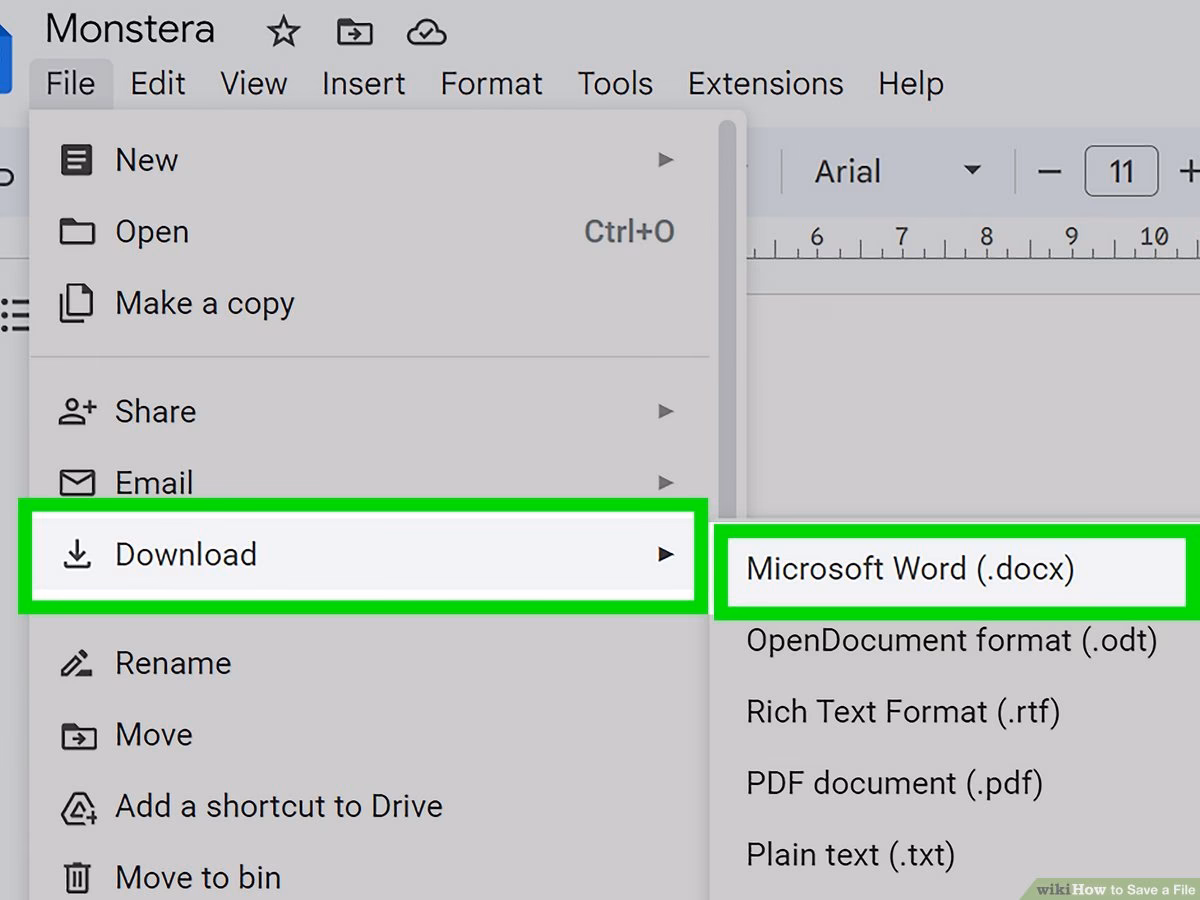The width and height of the screenshot is (1200, 900).
Task: Open the File menu
Action: (x=70, y=84)
